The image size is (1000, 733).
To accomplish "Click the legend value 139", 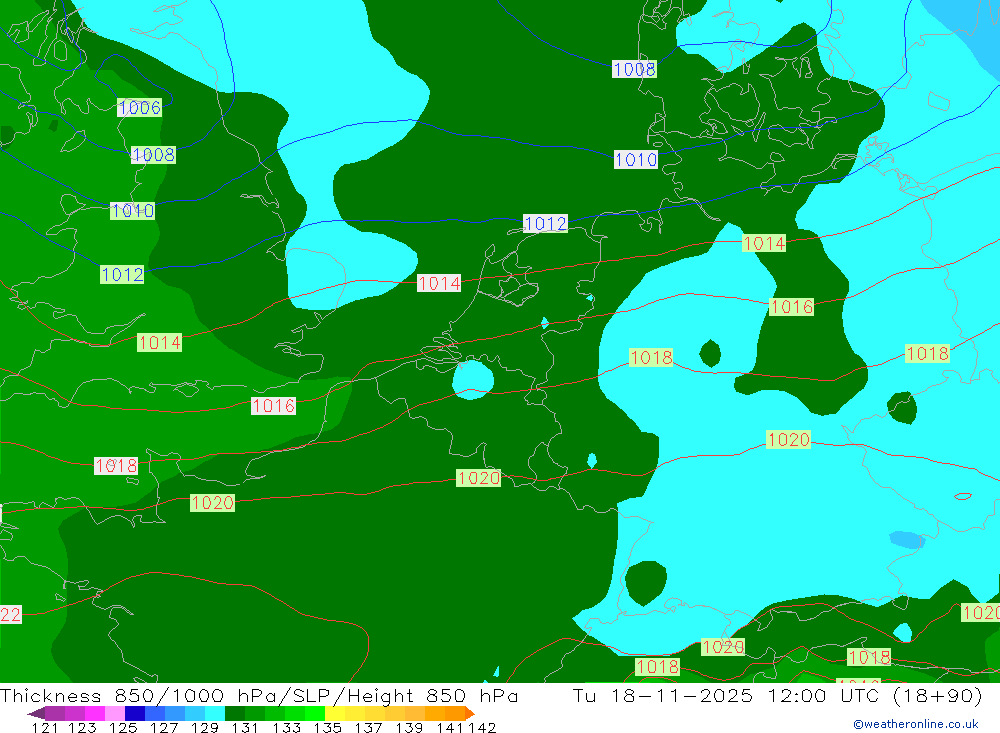I will click(409, 727).
